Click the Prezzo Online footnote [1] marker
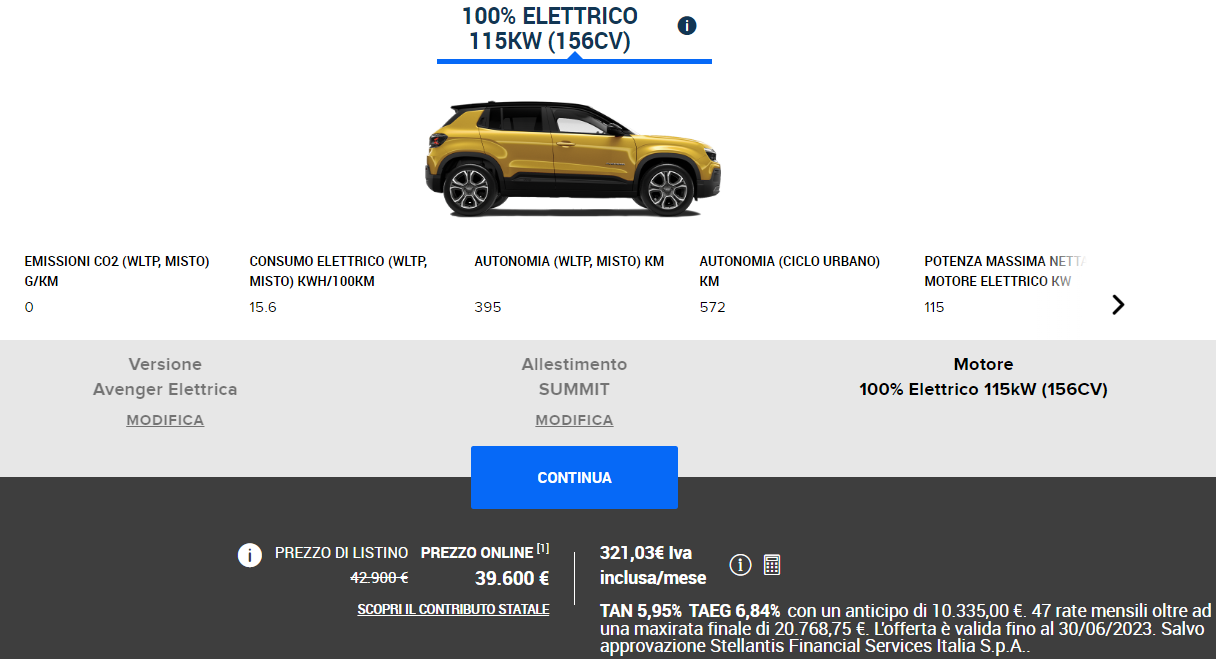The image size is (1216, 659). point(543,548)
